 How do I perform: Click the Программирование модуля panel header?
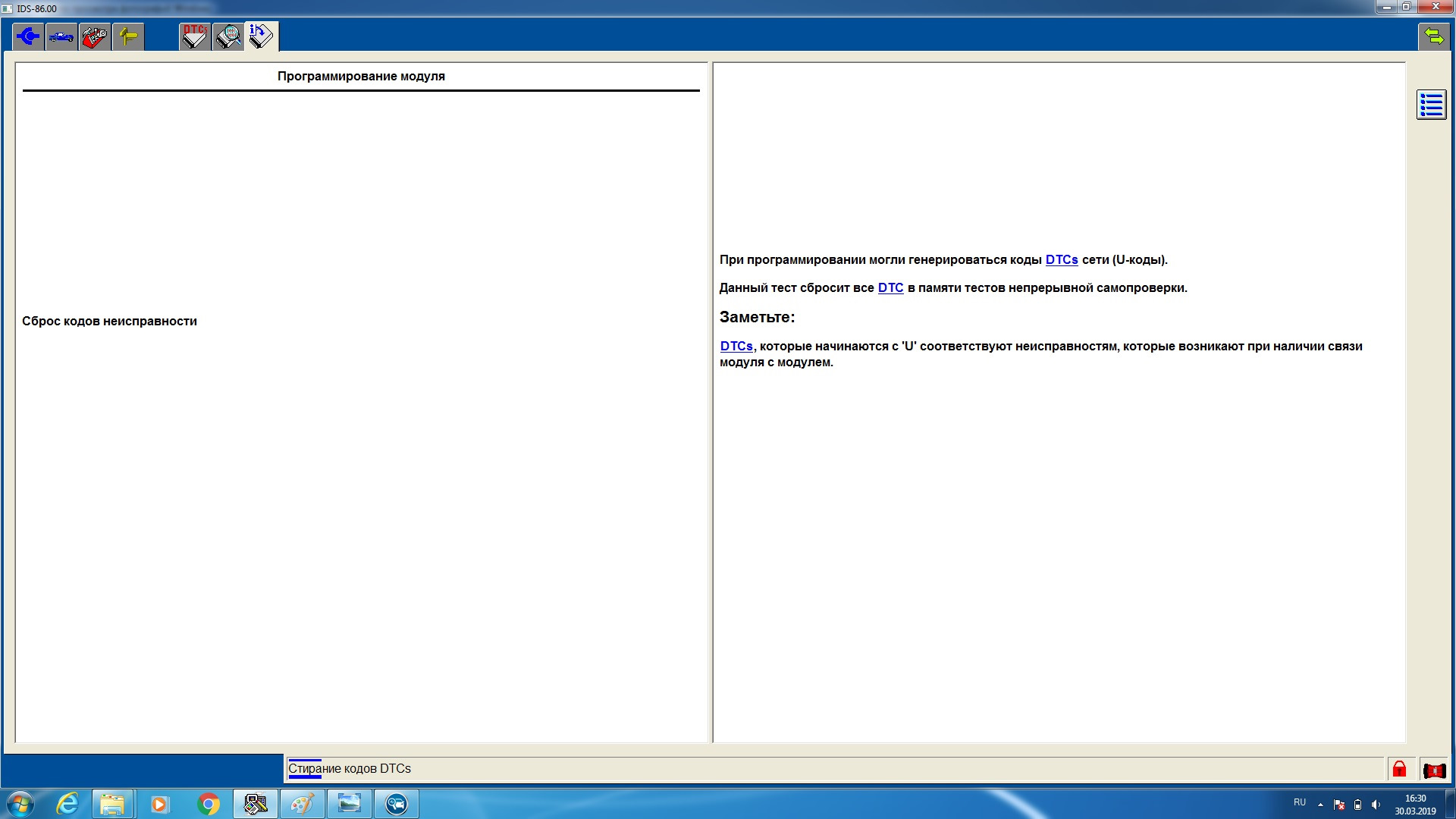click(361, 76)
